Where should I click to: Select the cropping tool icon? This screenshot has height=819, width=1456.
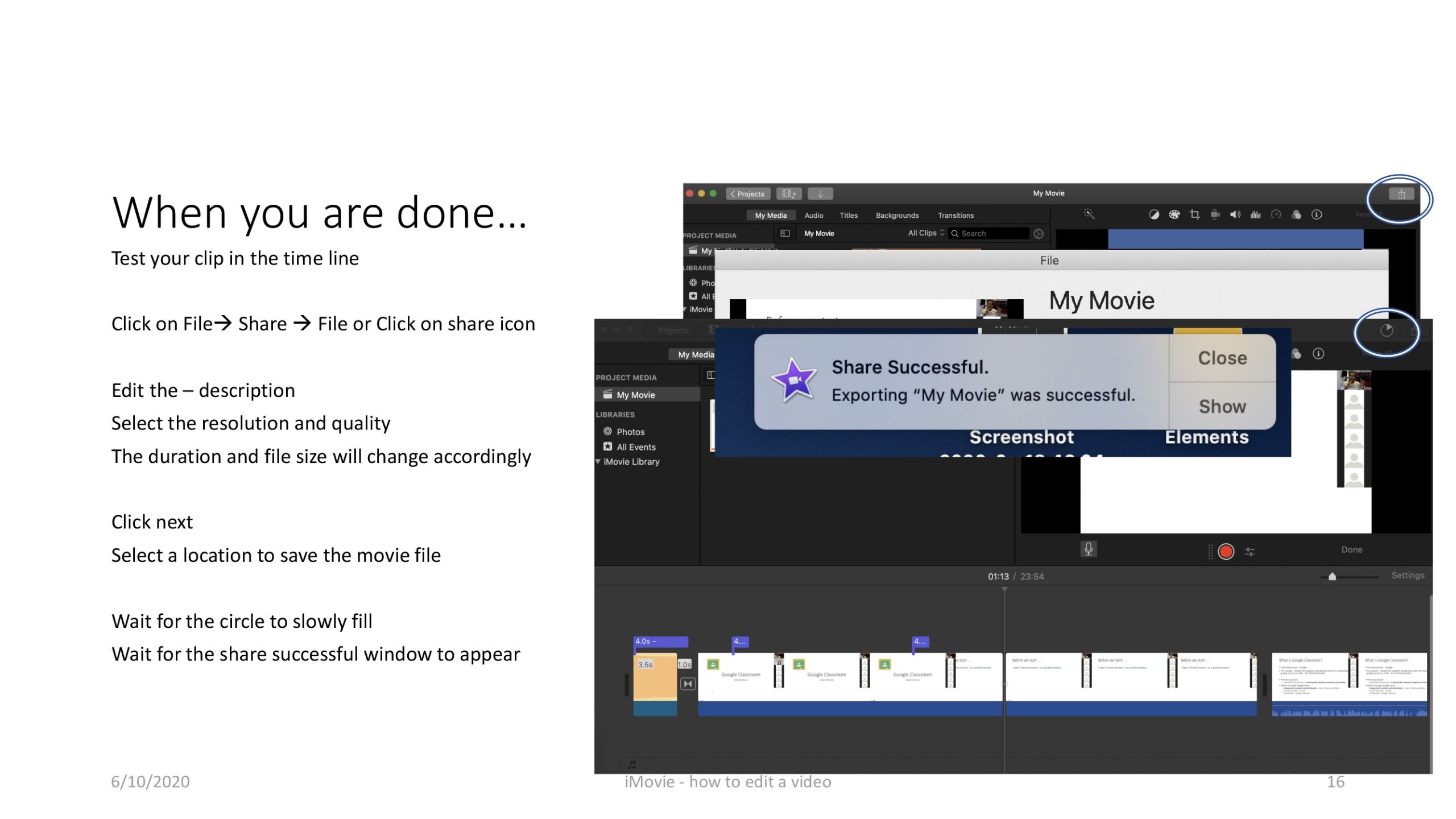click(1194, 214)
